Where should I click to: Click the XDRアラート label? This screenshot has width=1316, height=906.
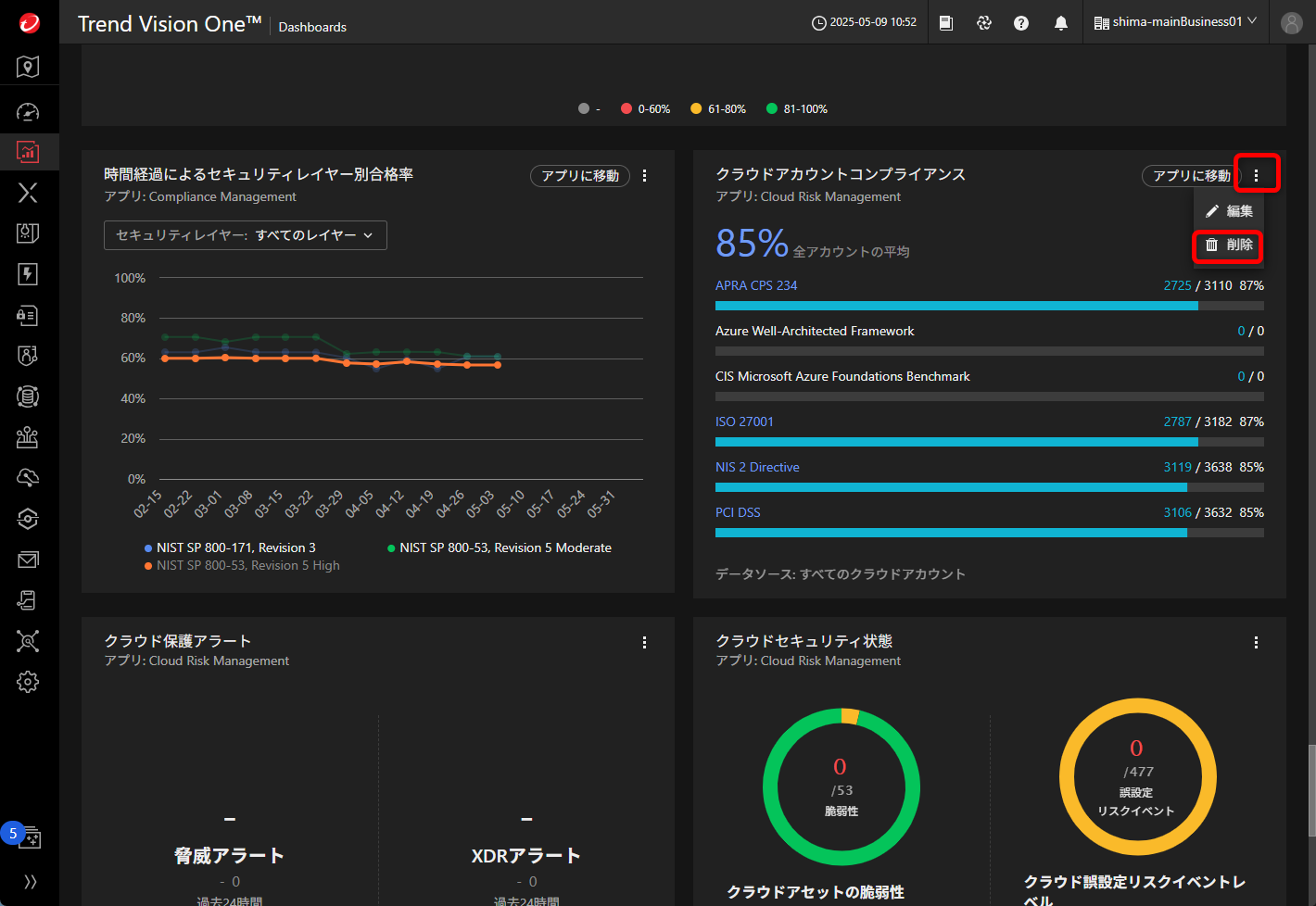(x=525, y=856)
